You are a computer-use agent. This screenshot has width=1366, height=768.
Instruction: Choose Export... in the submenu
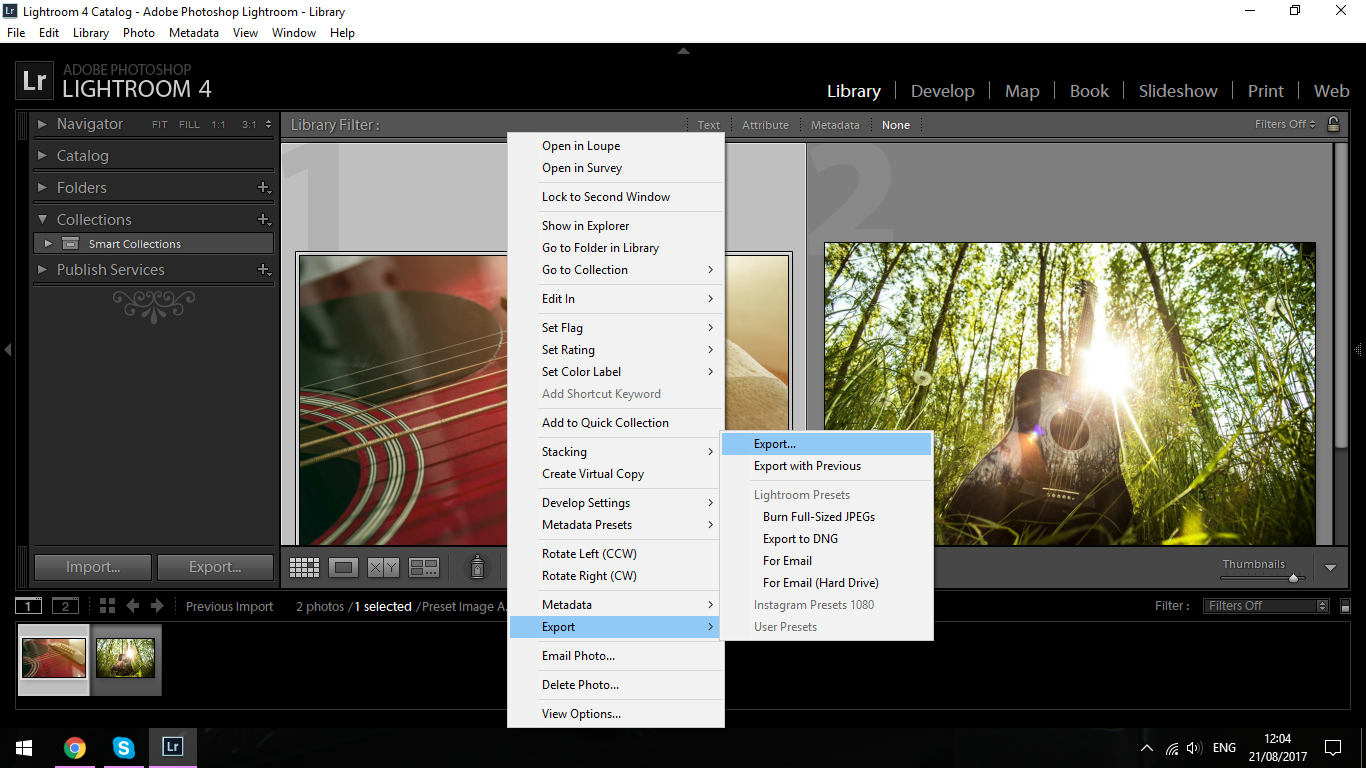coord(827,444)
